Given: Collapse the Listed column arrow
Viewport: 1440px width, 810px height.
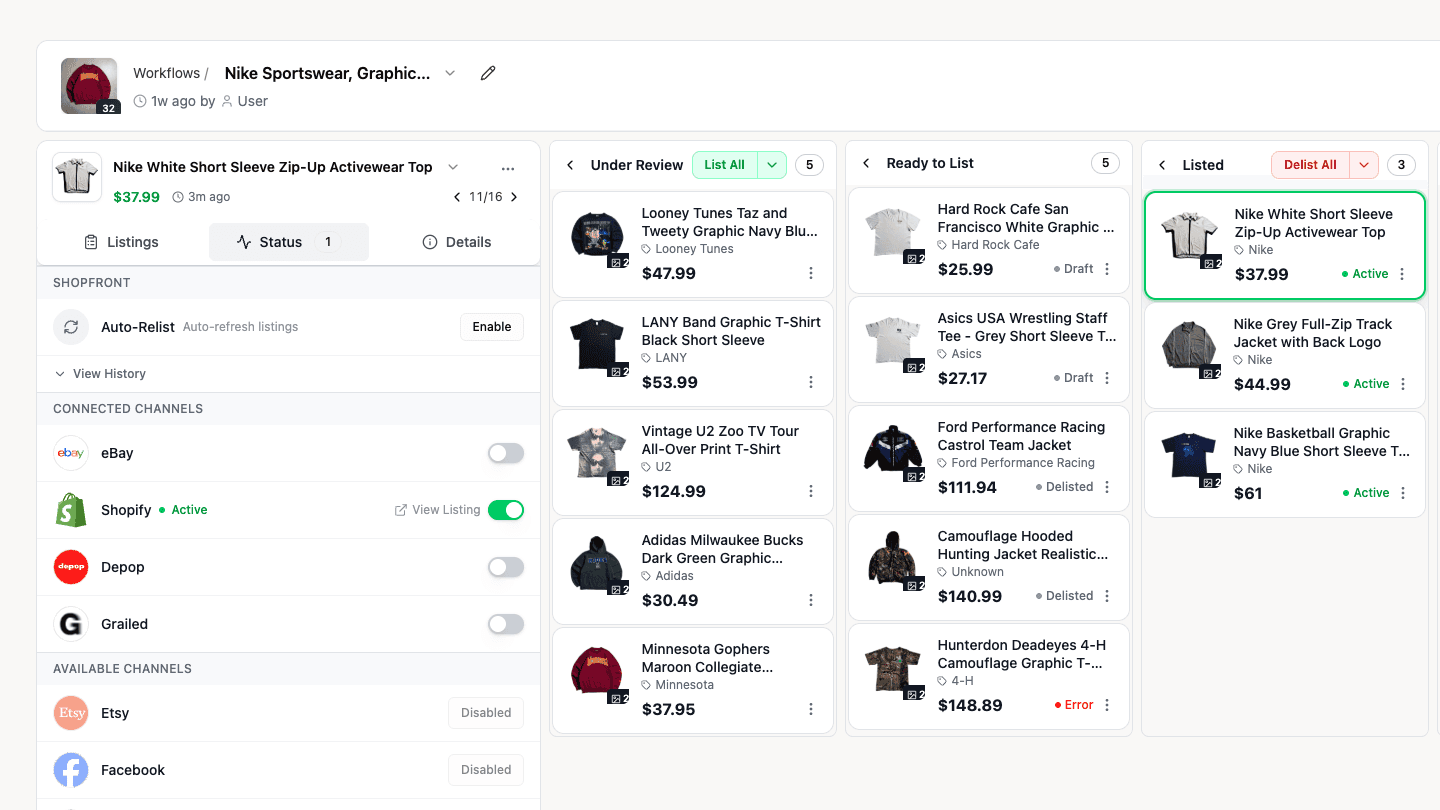Looking at the screenshot, I should (x=1162, y=165).
